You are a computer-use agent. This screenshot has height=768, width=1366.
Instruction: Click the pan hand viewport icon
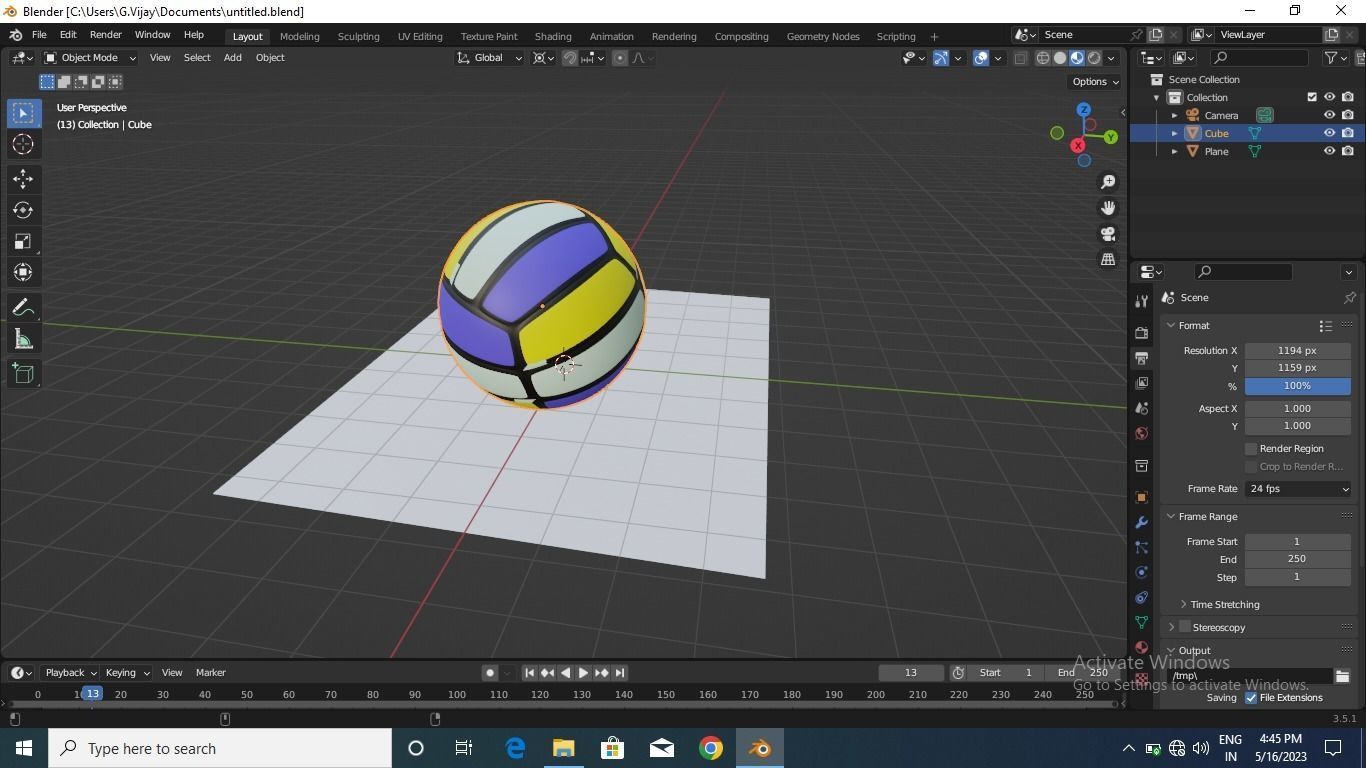pyautogui.click(x=1108, y=208)
